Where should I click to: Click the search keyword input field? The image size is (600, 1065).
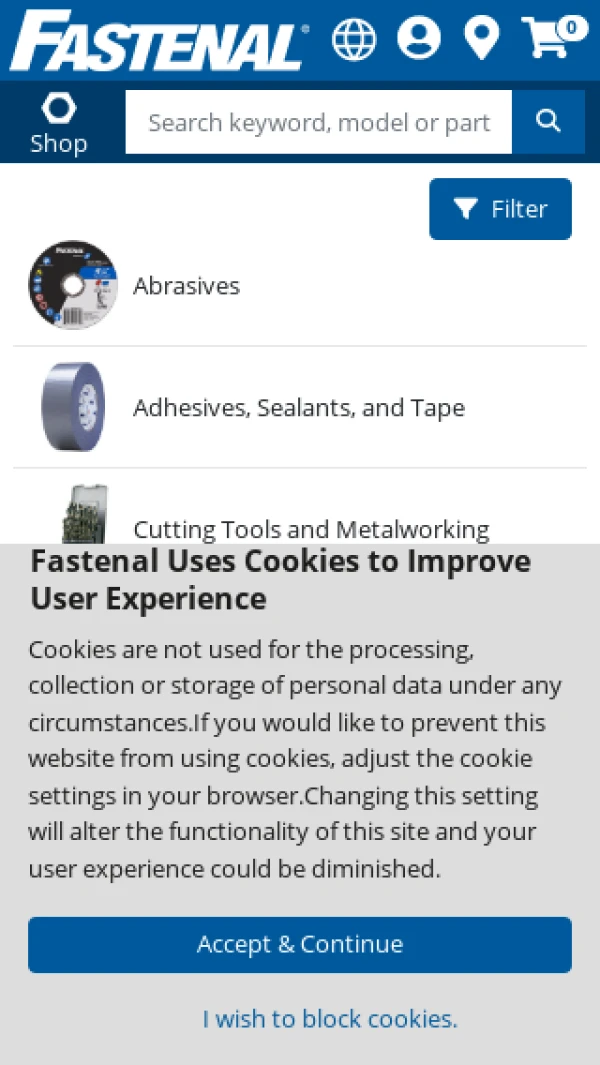[319, 122]
